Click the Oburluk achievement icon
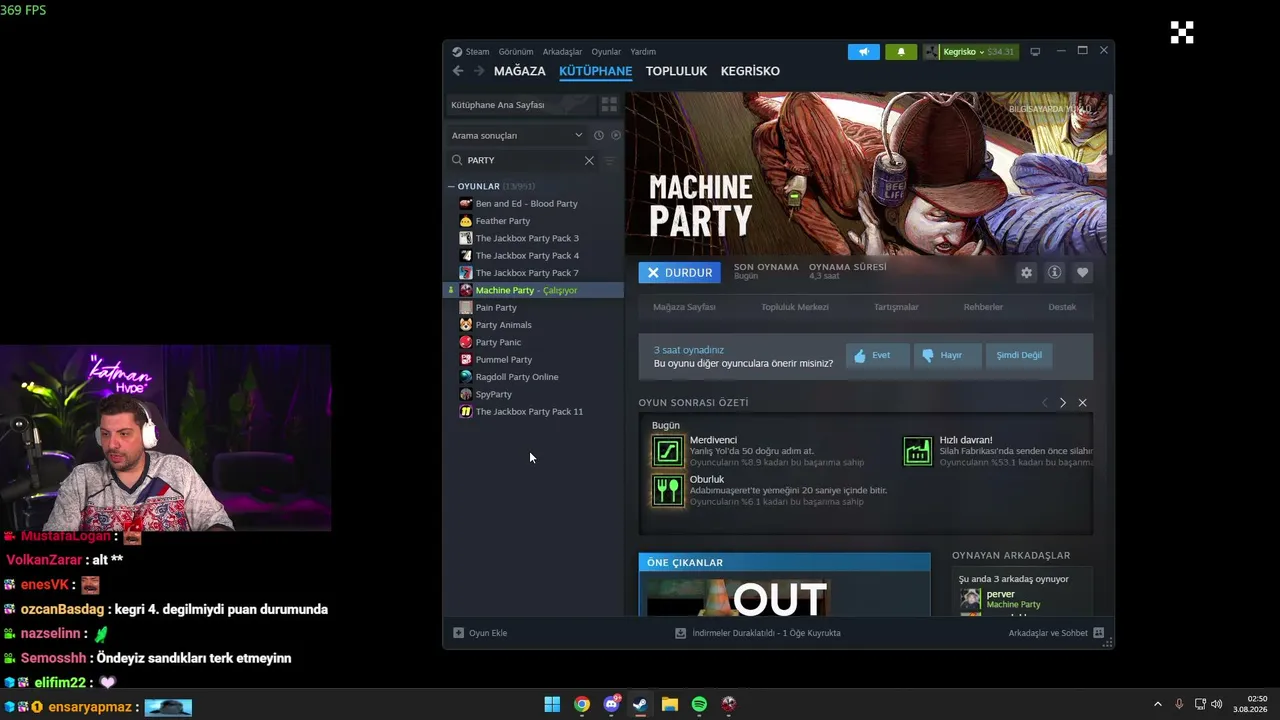The height and width of the screenshot is (720, 1280). click(x=668, y=490)
